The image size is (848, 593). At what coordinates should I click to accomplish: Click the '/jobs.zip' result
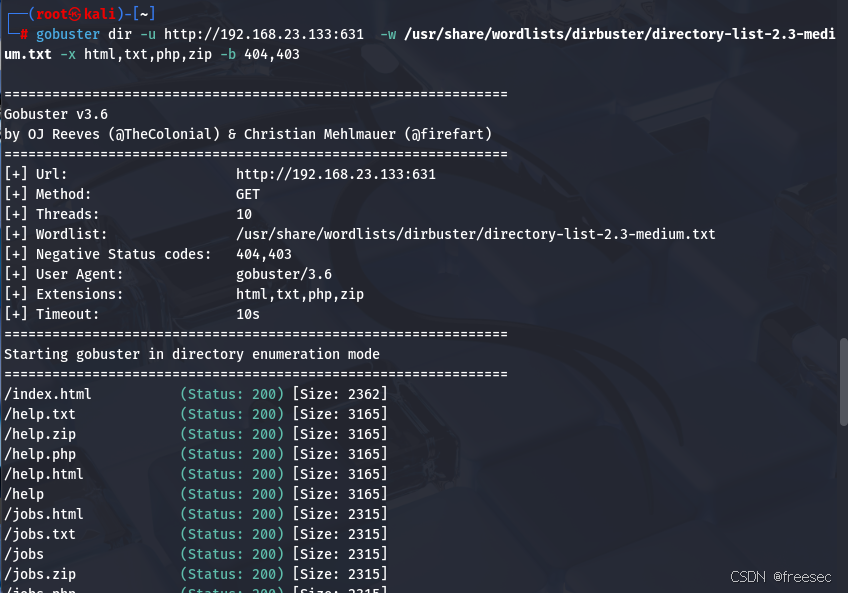(40, 575)
